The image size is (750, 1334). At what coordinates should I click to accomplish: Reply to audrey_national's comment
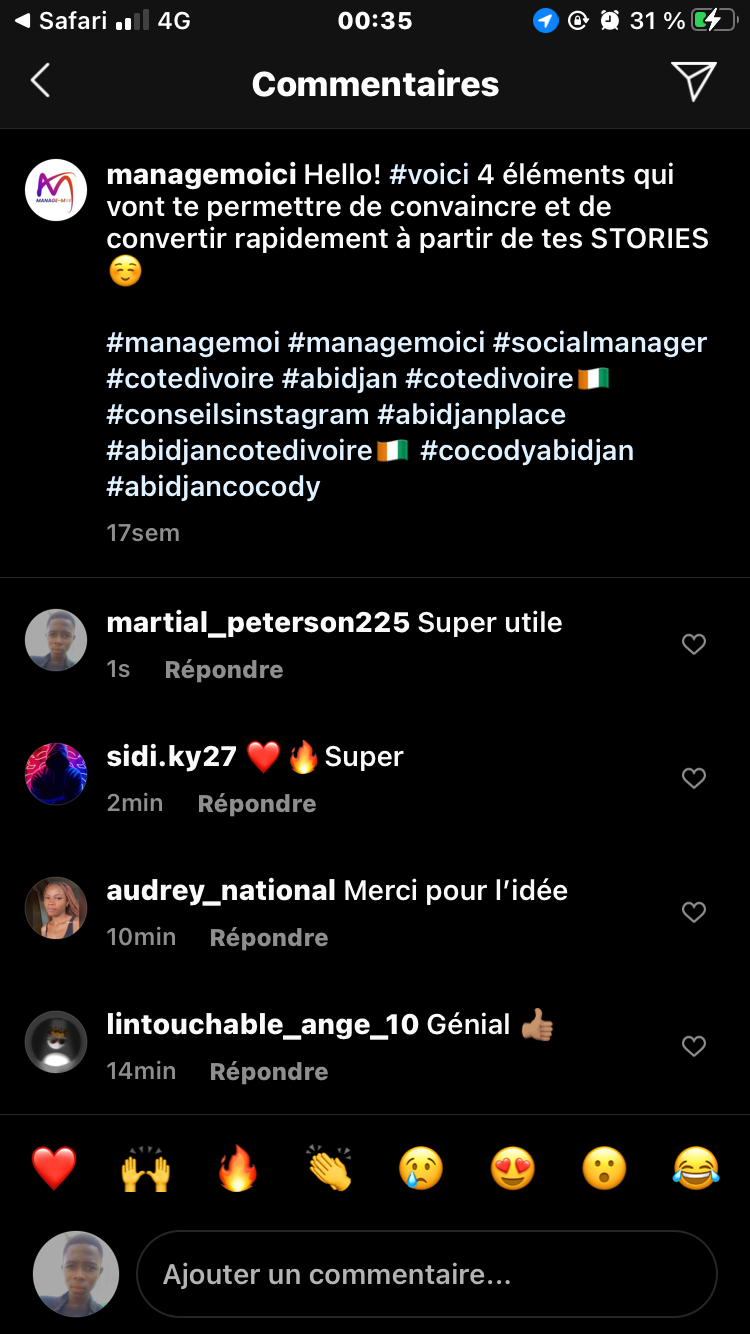(269, 938)
